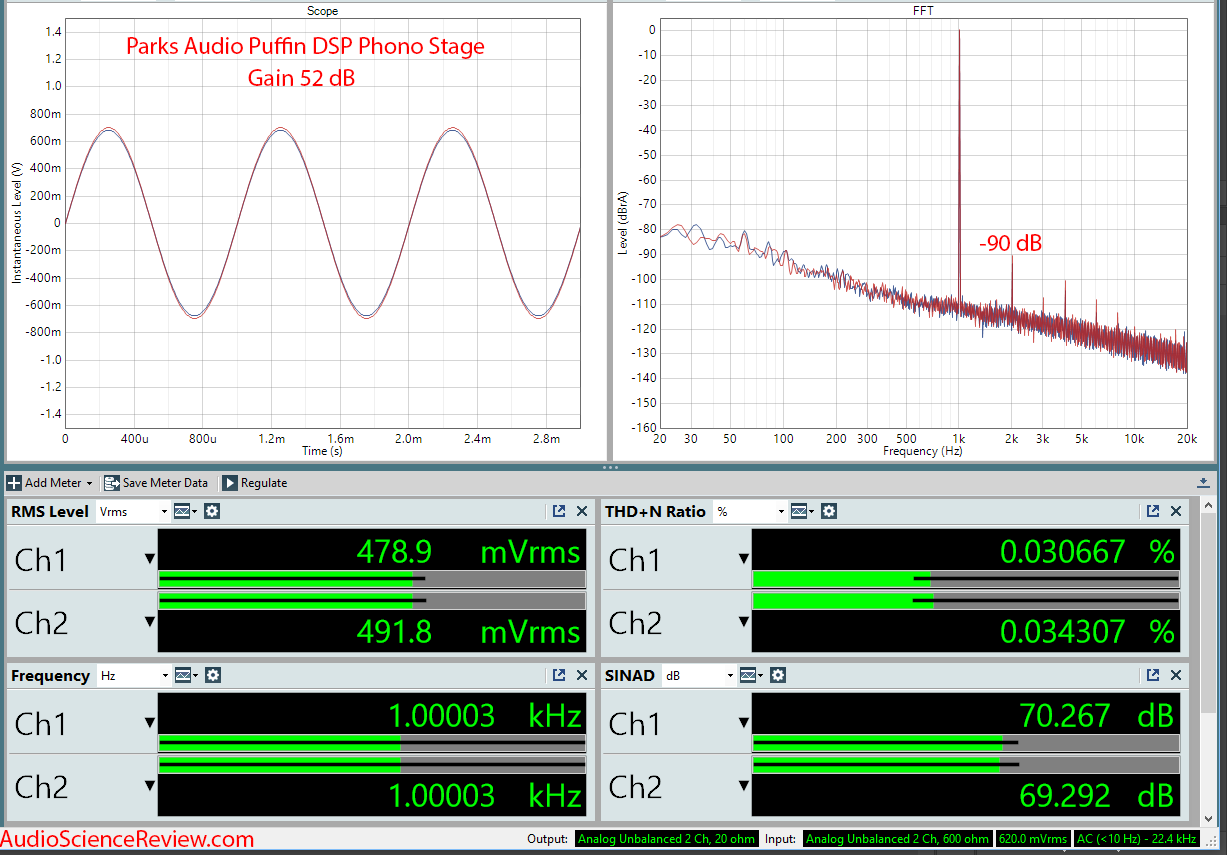
Task: Pop out the Frequency meter window
Action: coord(559,675)
